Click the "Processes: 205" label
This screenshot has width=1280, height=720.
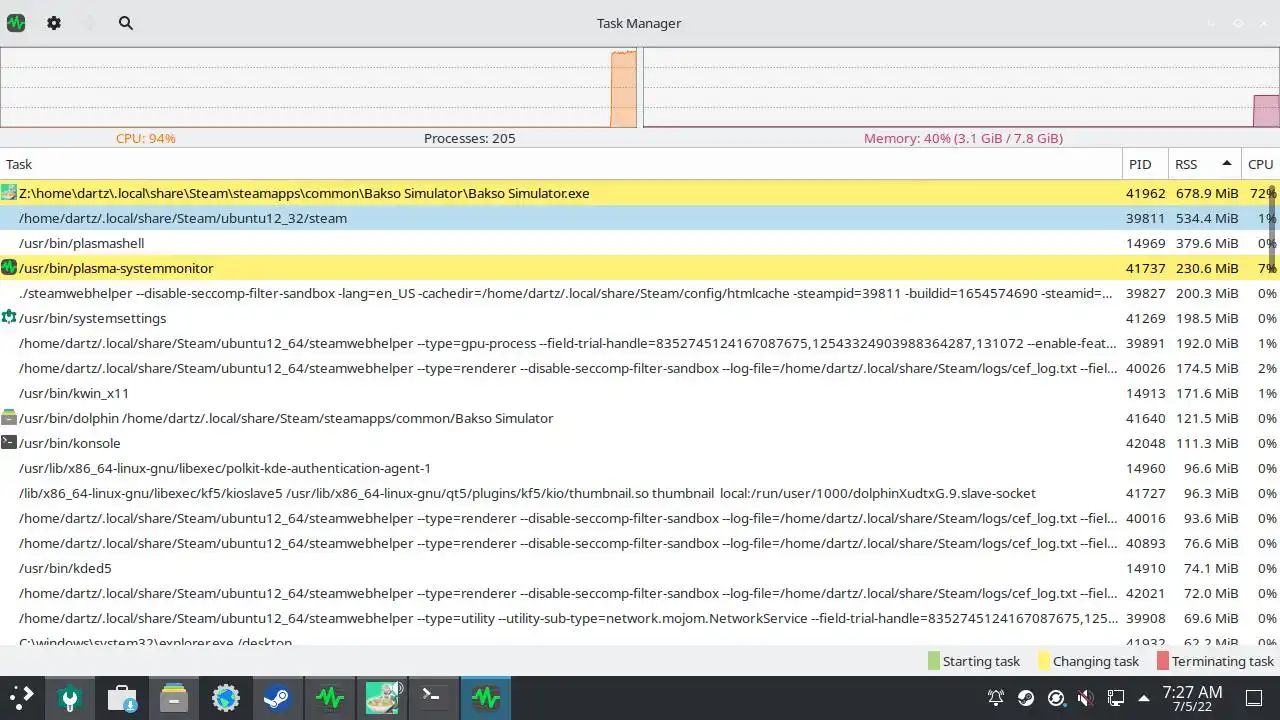click(x=470, y=138)
